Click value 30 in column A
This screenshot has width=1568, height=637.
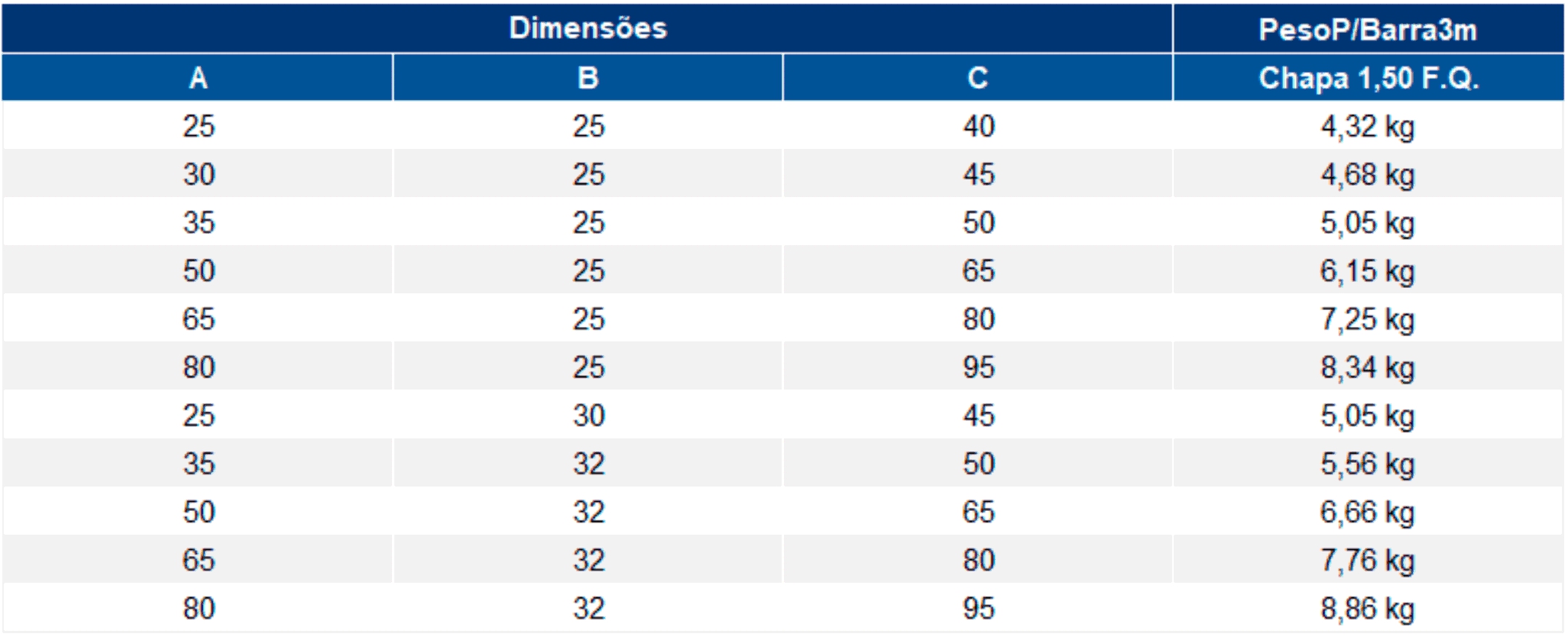tap(198, 174)
